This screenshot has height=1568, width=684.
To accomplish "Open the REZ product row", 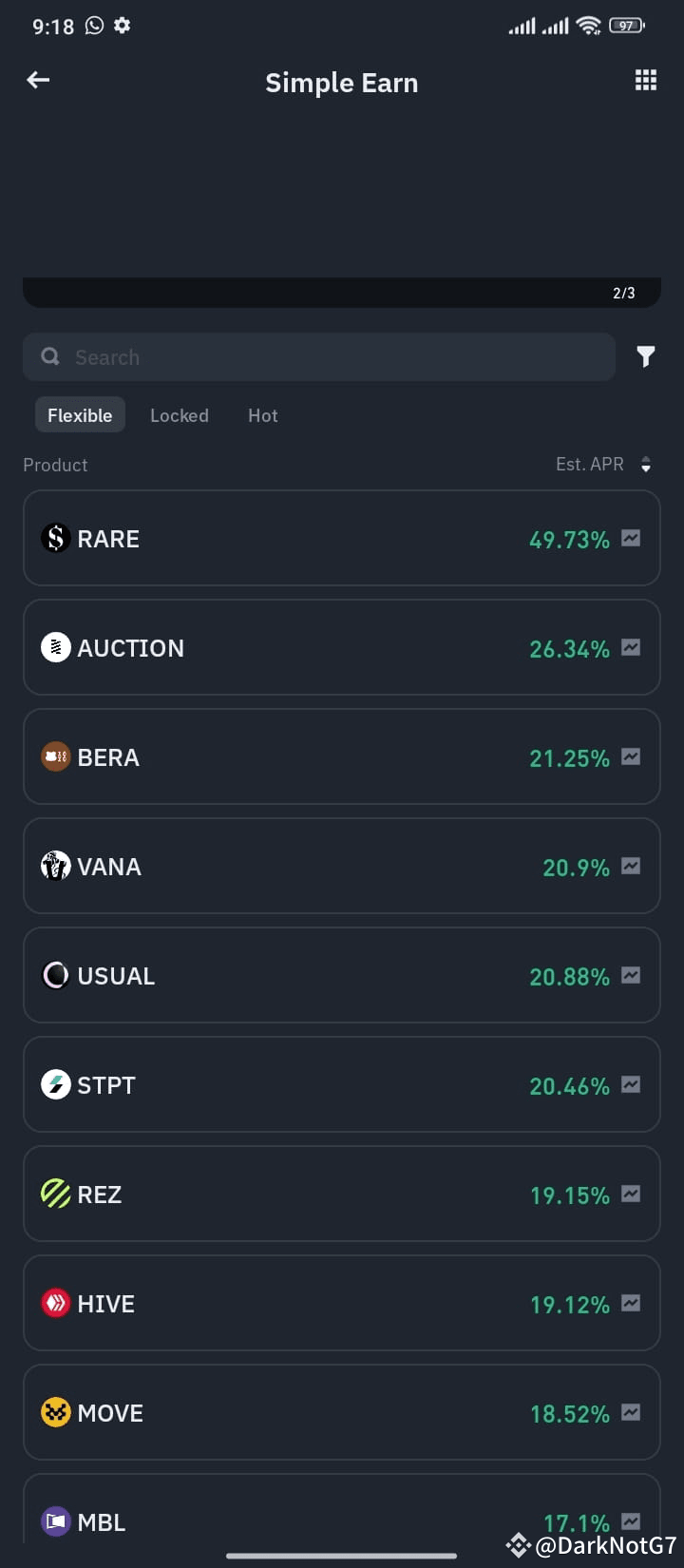I will 342,1194.
